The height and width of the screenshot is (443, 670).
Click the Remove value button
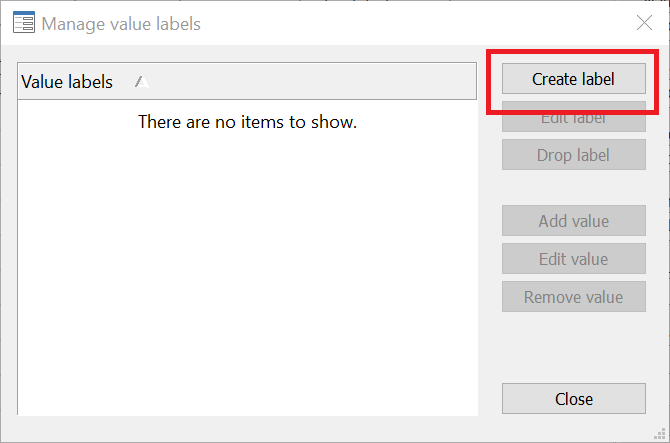point(573,296)
